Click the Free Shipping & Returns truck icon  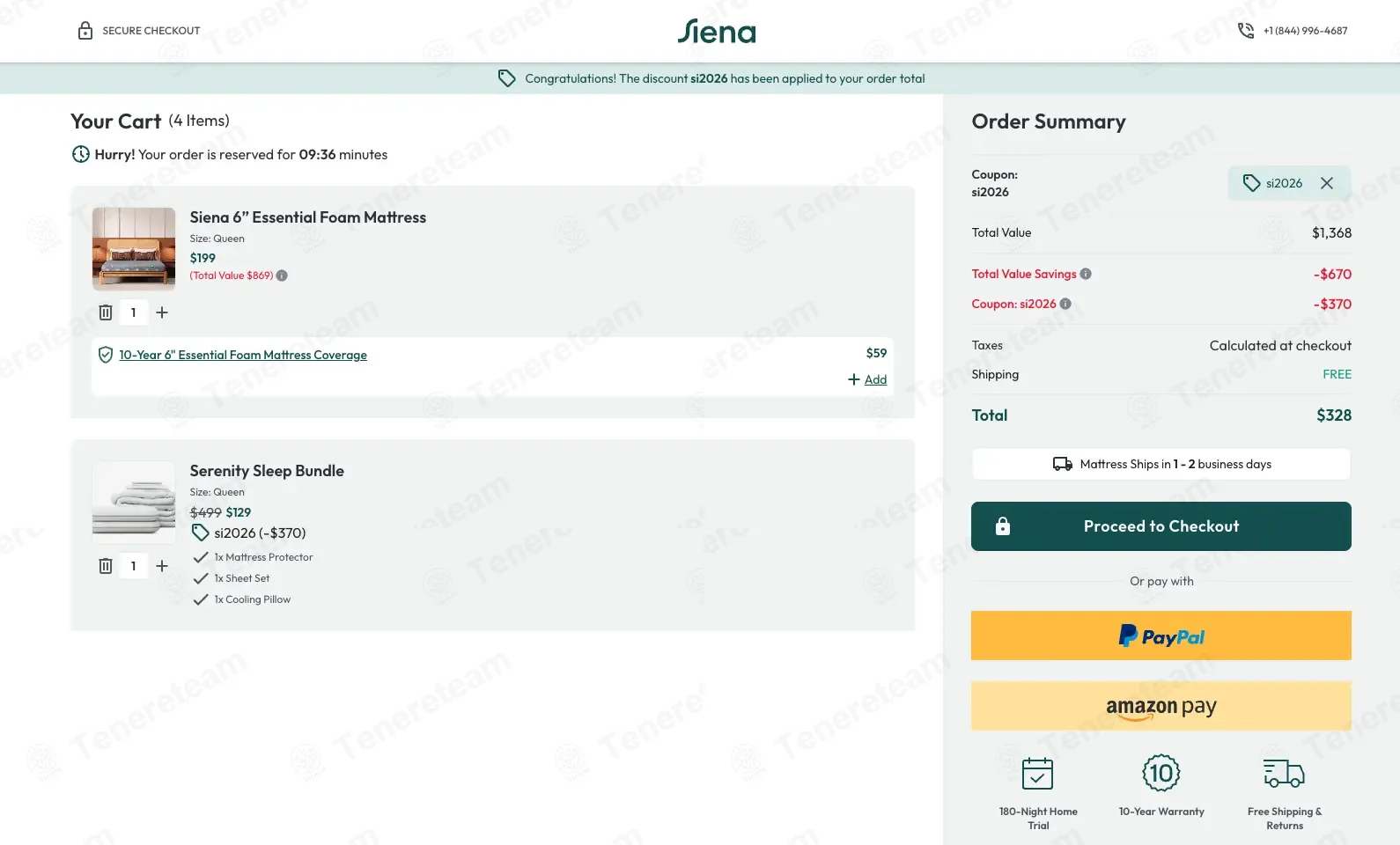pyautogui.click(x=1284, y=773)
